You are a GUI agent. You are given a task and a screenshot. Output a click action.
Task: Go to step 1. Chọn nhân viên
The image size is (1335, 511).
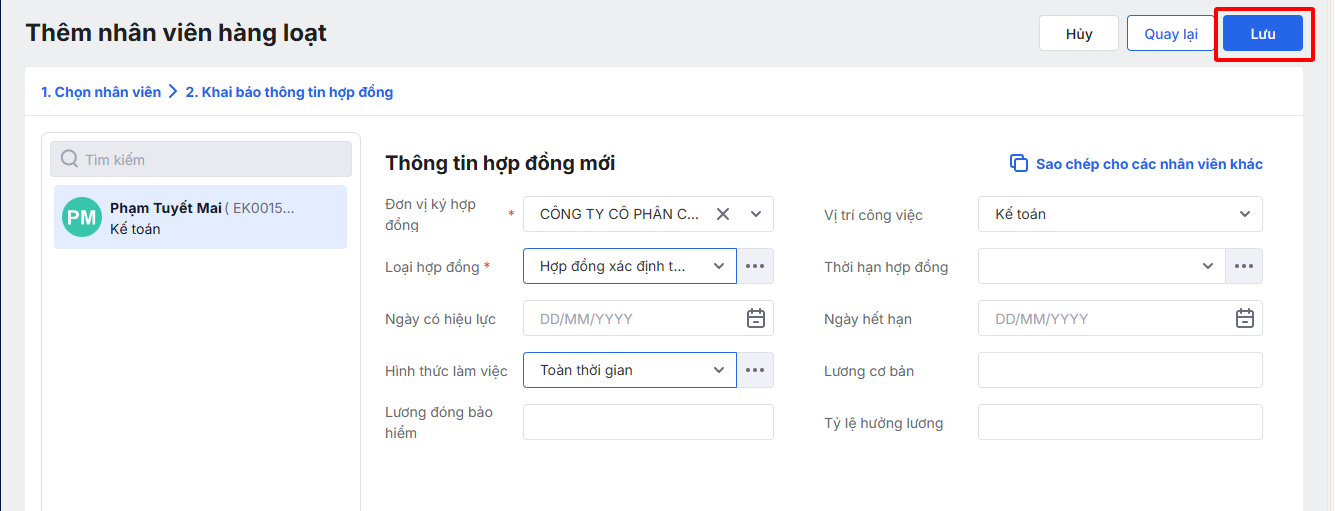[x=101, y=92]
